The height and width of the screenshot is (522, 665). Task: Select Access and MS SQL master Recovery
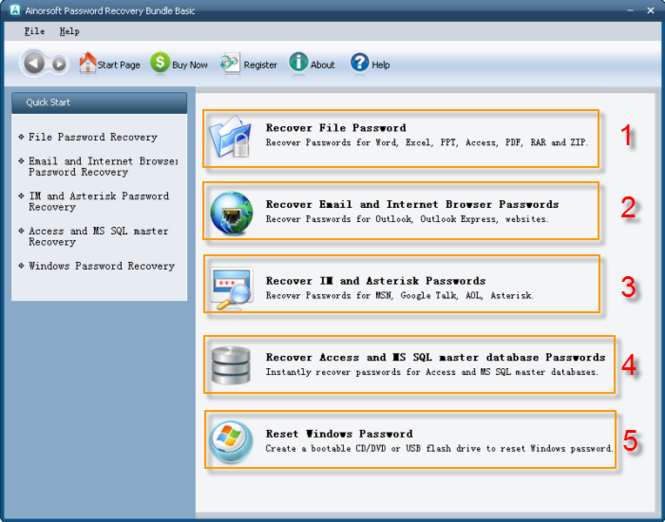[x=98, y=237]
